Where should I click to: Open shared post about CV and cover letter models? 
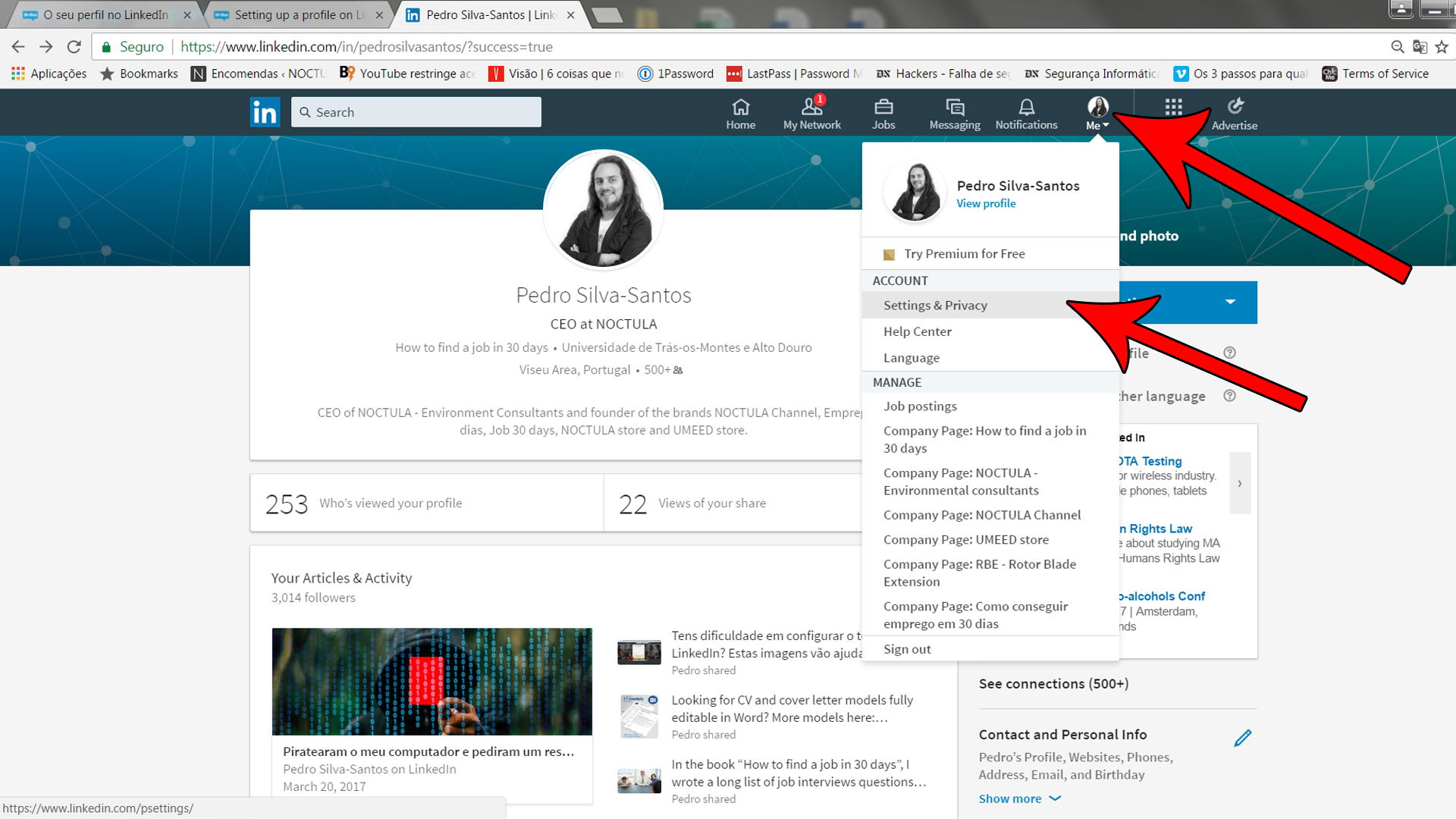pos(792,708)
